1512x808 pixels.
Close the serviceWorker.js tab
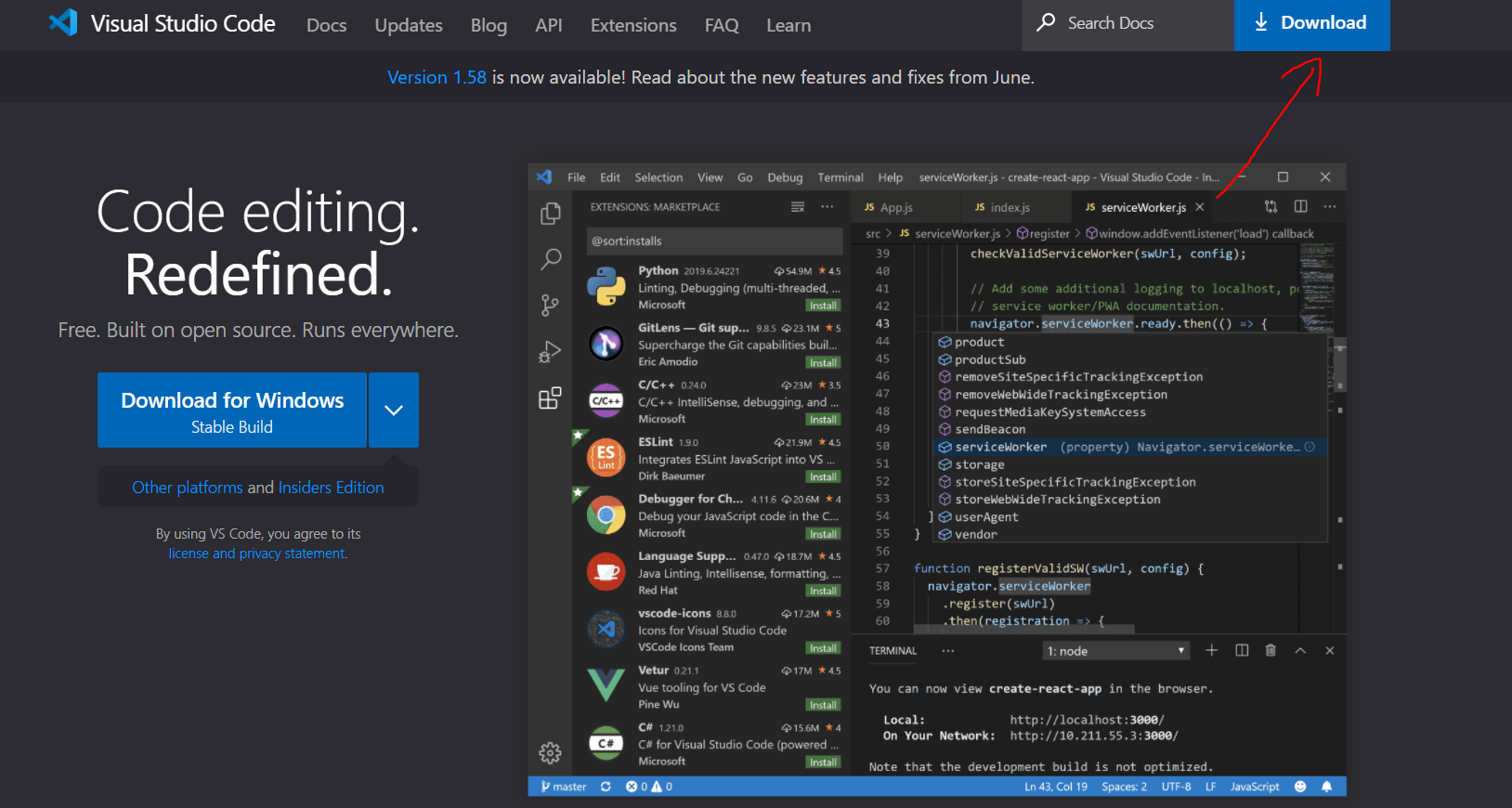(1200, 207)
